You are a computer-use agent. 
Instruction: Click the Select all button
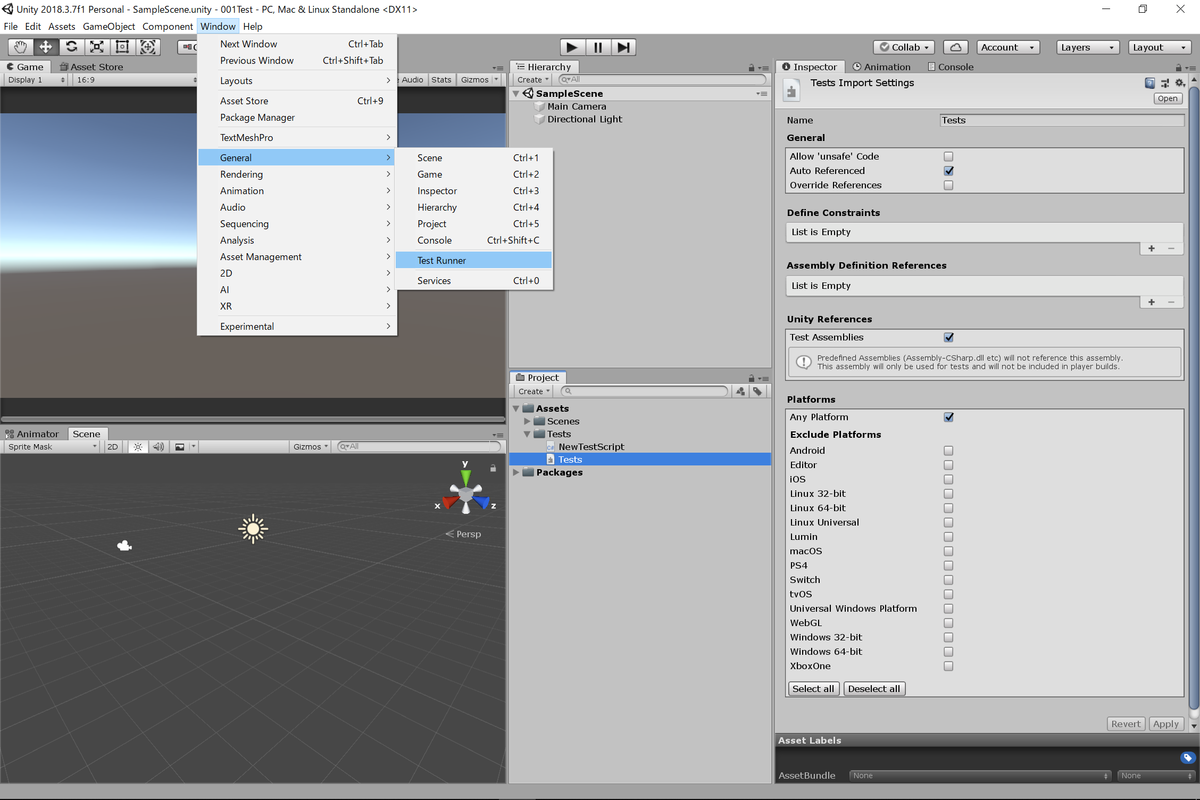pyautogui.click(x=813, y=688)
